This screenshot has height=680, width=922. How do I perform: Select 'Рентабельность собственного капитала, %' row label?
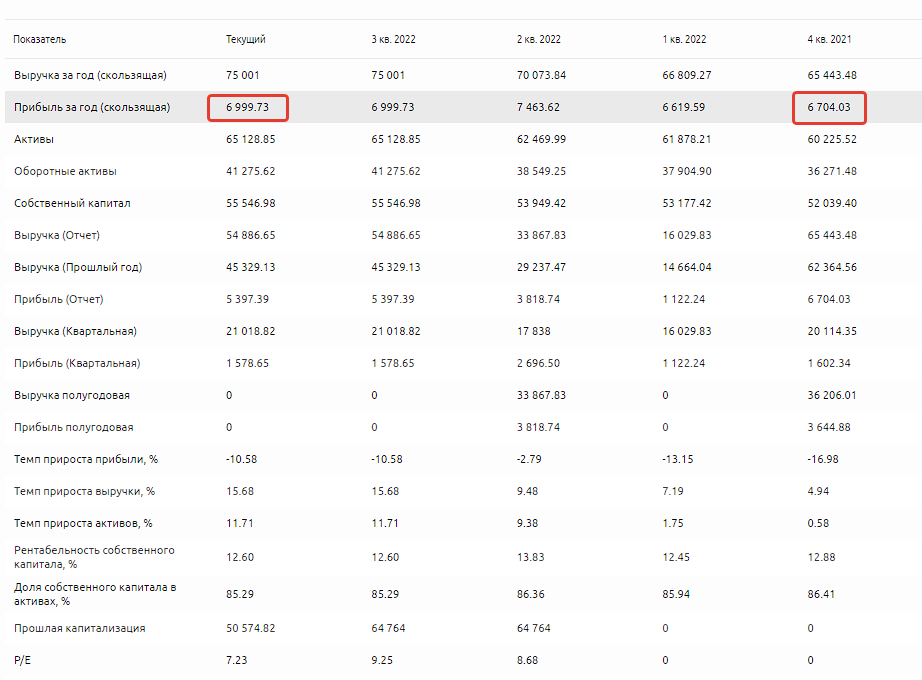pos(94,557)
